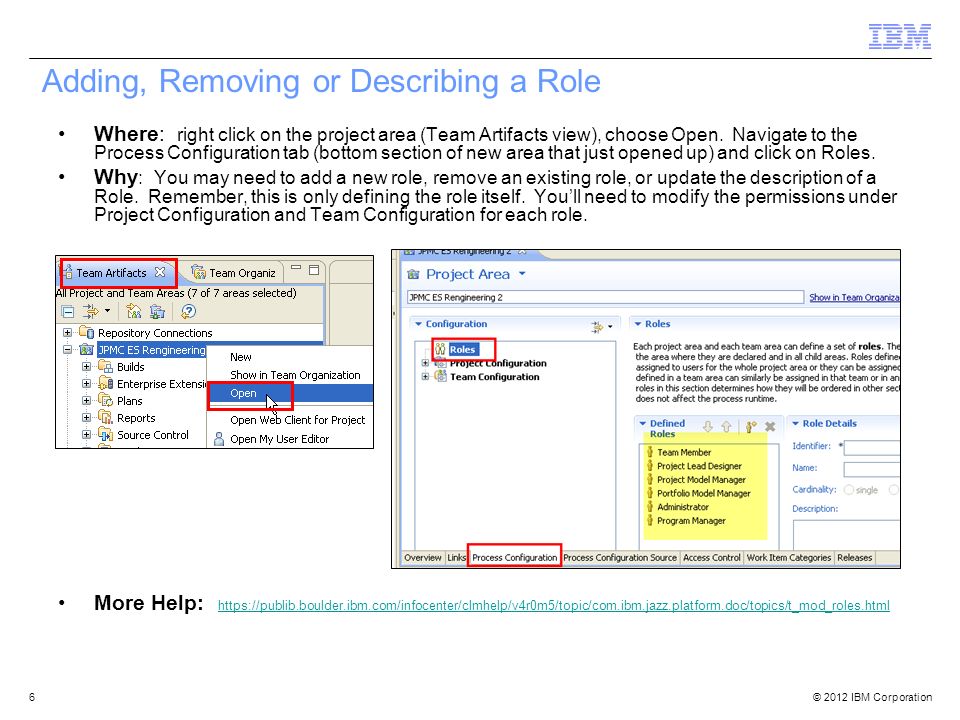Click the delete role X icon
960x720 pixels.
pyautogui.click(x=770, y=427)
